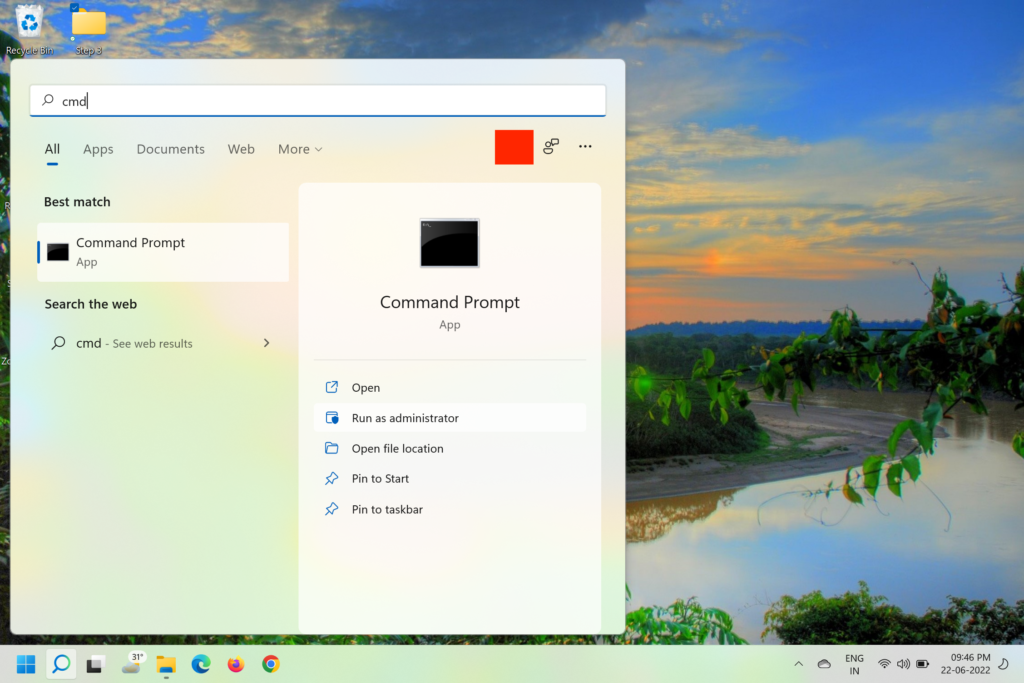Open Microsoft Edge from taskbar
The image size is (1024, 683).
(201, 663)
